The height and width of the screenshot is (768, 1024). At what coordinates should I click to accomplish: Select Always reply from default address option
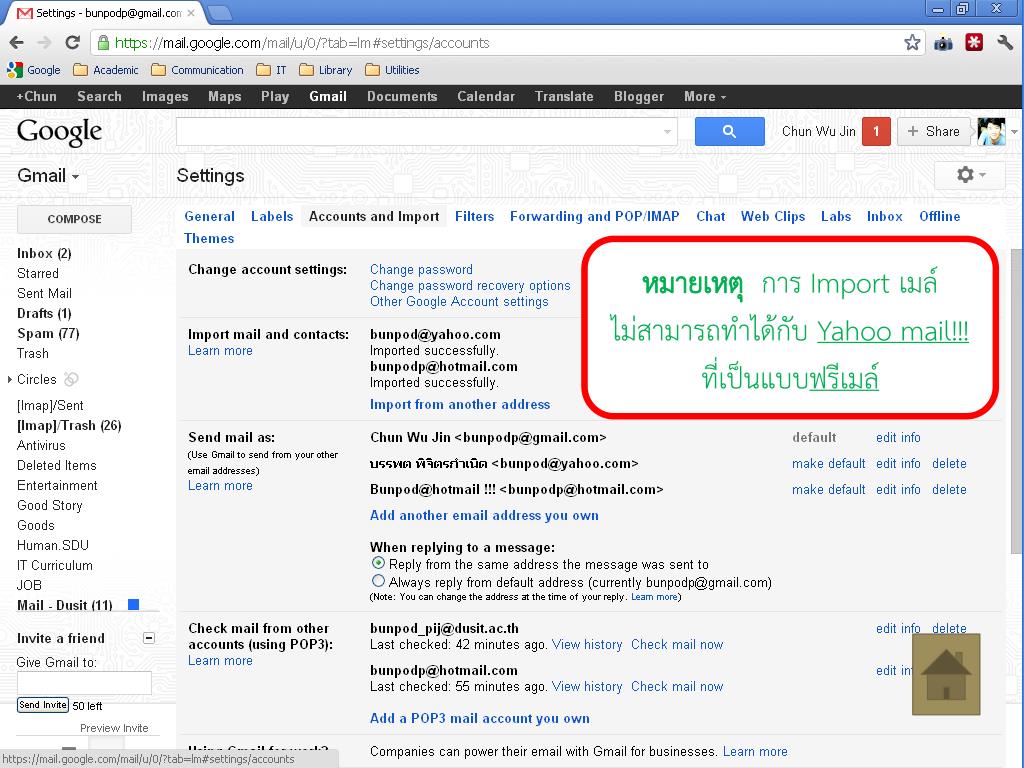click(x=378, y=581)
